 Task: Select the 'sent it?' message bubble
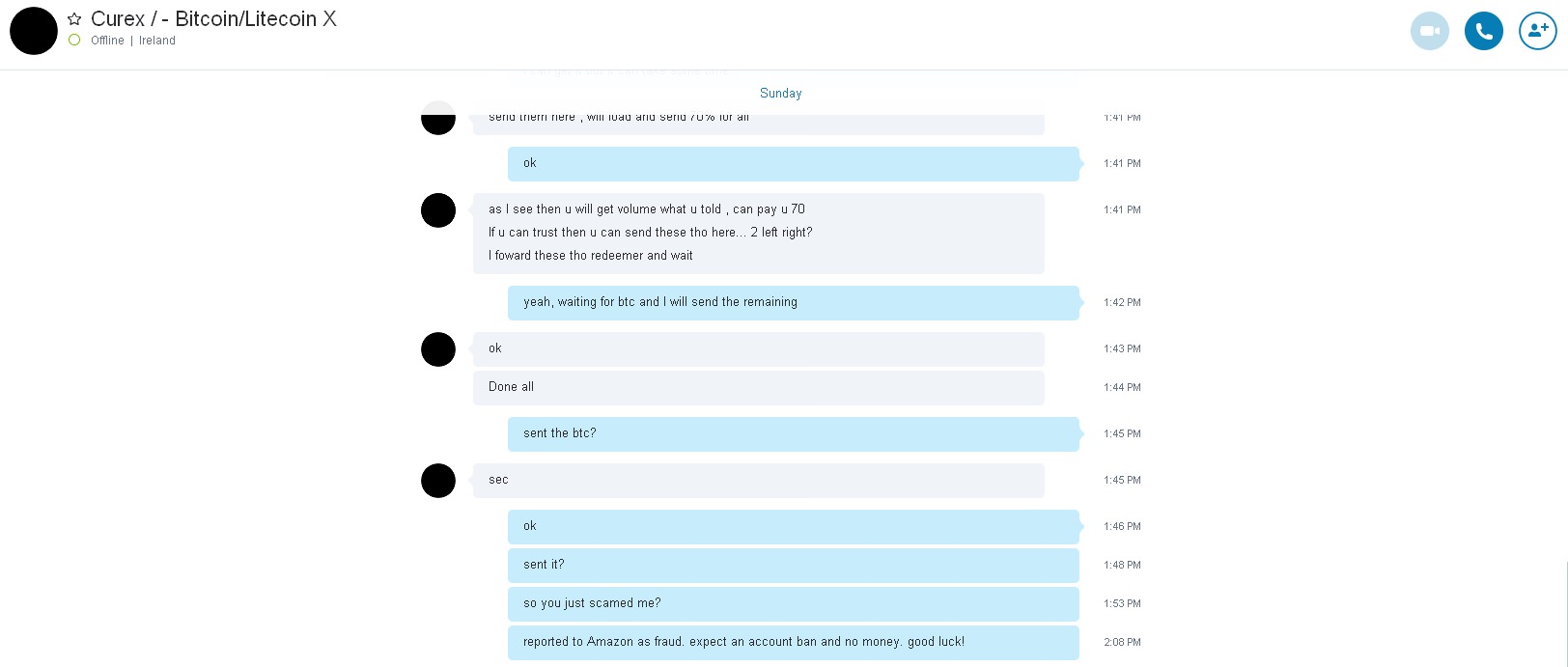pos(793,565)
